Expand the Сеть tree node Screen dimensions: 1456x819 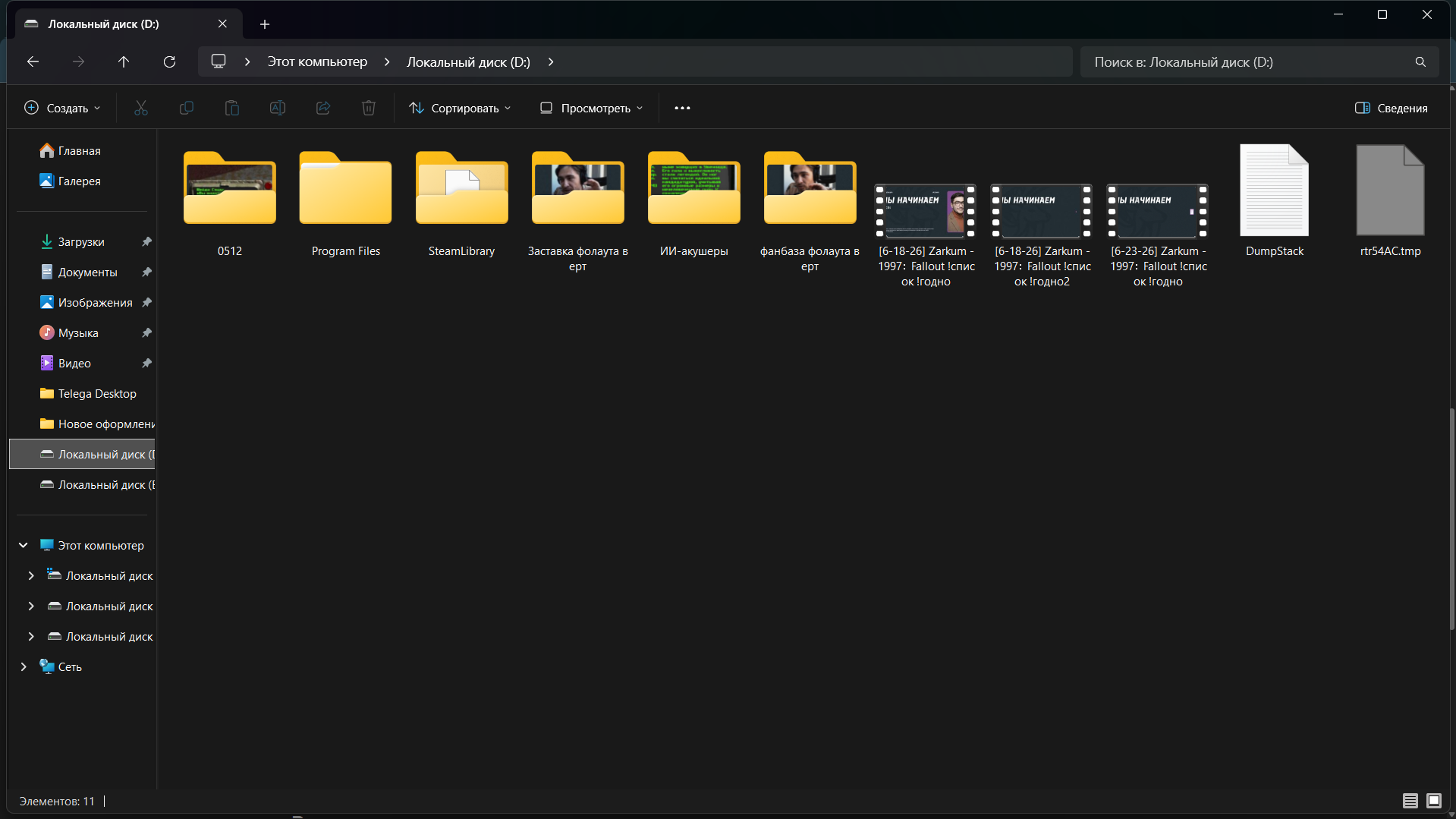[x=24, y=666]
